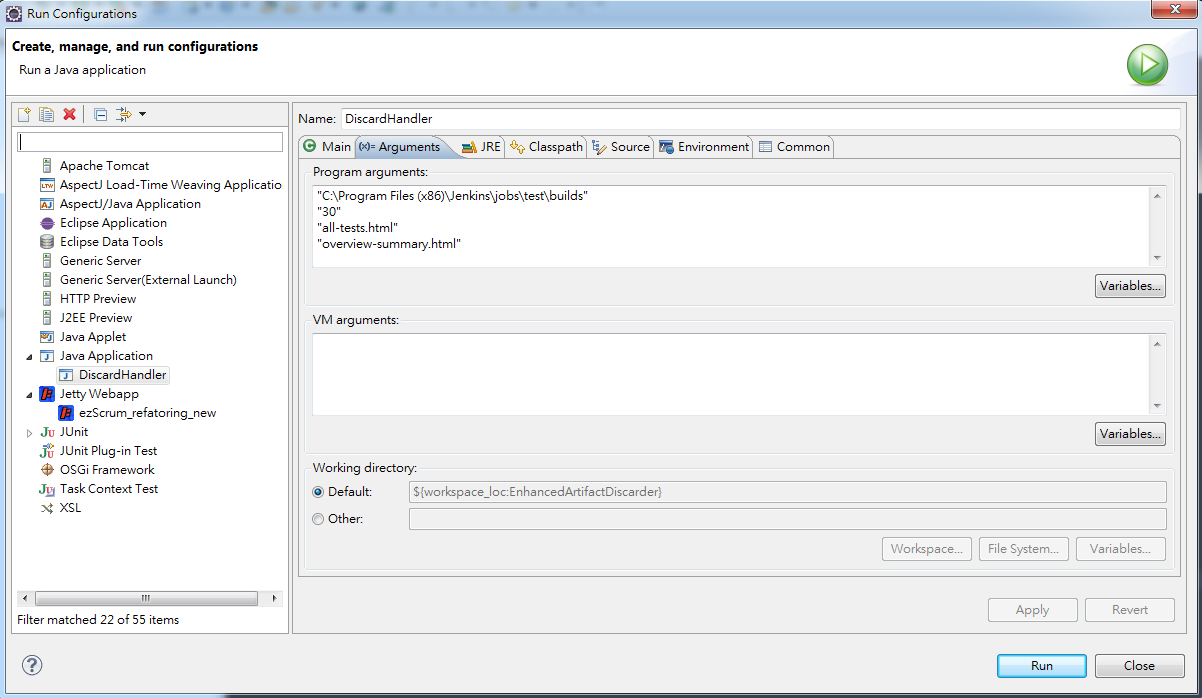Delete selected launch configuration with red X
The width and height of the screenshot is (1202, 698).
coord(69,114)
